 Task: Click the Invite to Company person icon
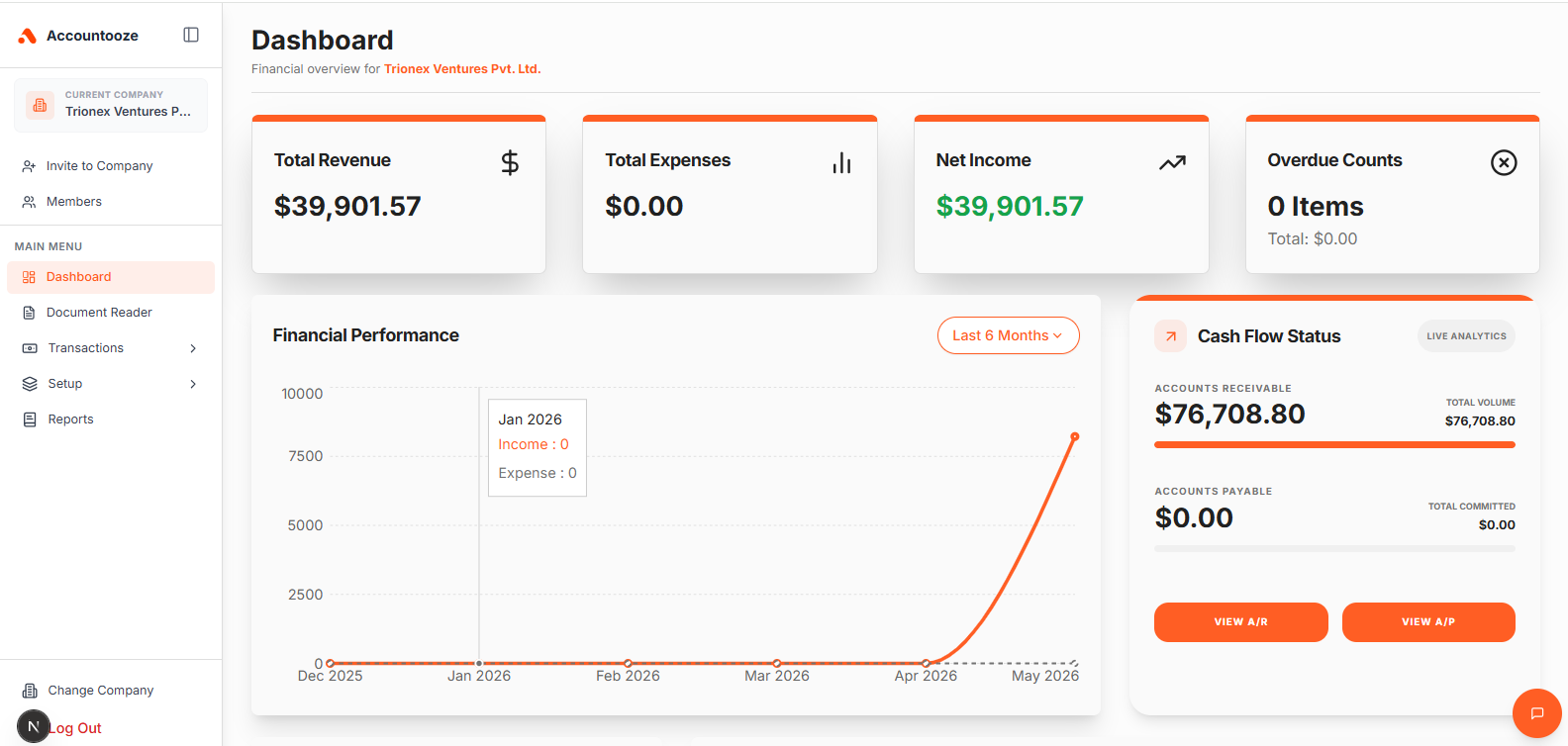[29, 166]
